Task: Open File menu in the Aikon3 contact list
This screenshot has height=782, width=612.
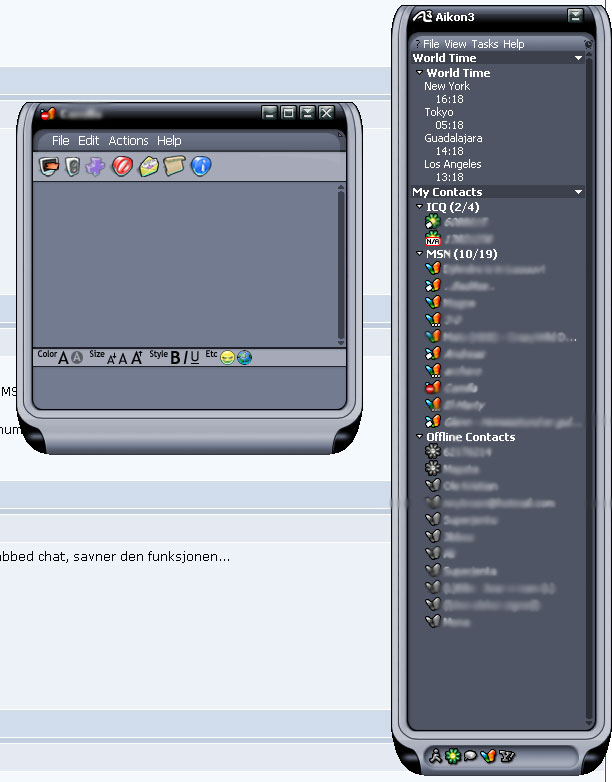Action: tap(431, 44)
